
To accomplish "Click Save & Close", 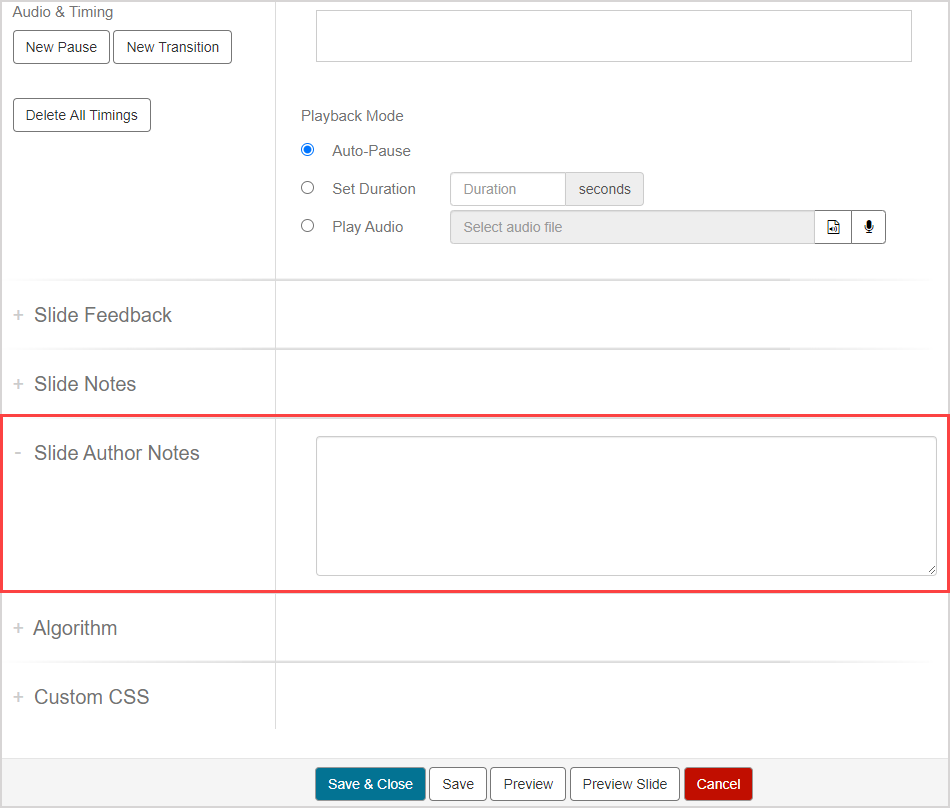I will (x=370, y=784).
